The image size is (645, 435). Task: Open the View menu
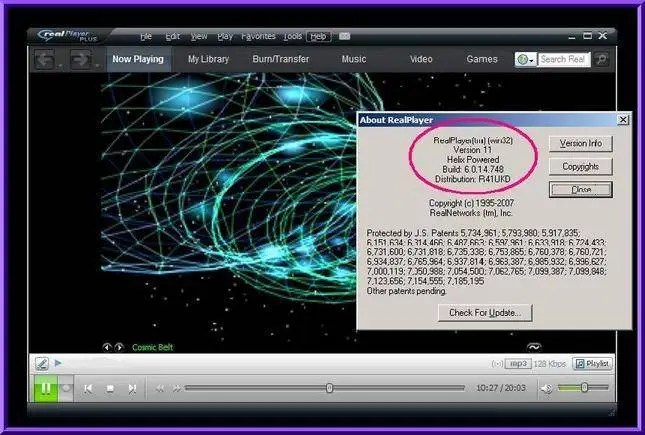pyautogui.click(x=199, y=37)
